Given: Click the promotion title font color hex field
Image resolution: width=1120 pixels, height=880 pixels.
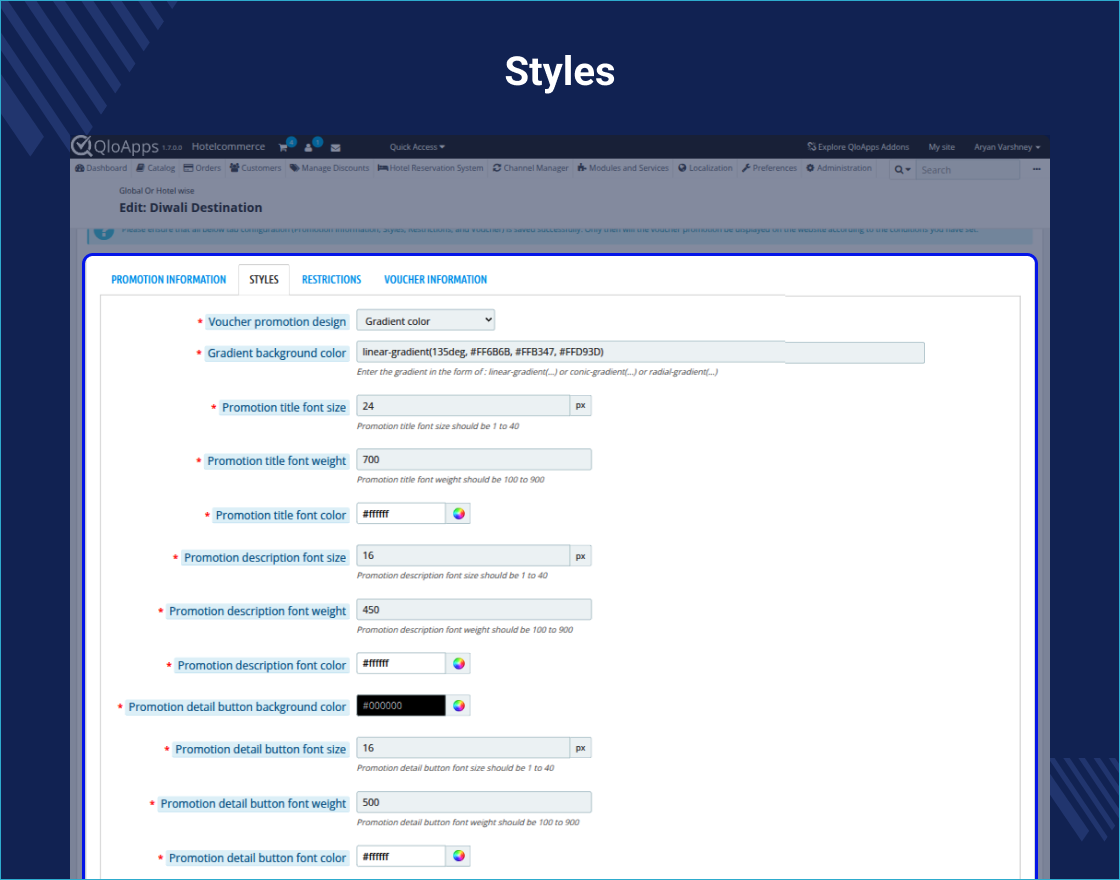Looking at the screenshot, I should (x=401, y=514).
